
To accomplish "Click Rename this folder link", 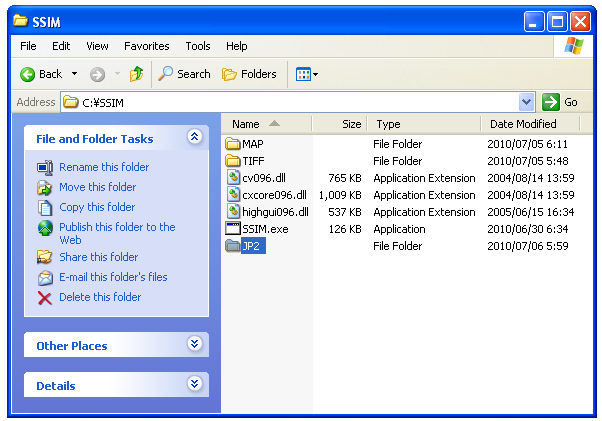I will [x=104, y=167].
